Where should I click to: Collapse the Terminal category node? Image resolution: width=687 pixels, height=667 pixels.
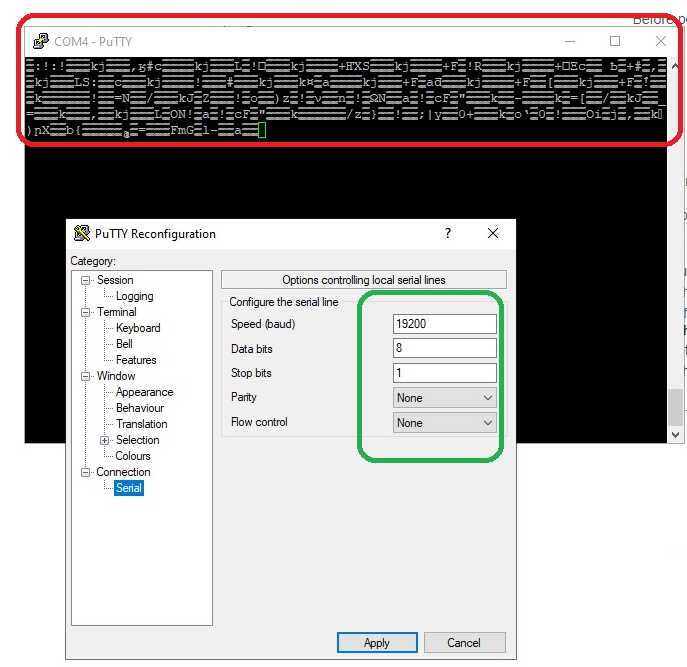pyautogui.click(x=86, y=312)
